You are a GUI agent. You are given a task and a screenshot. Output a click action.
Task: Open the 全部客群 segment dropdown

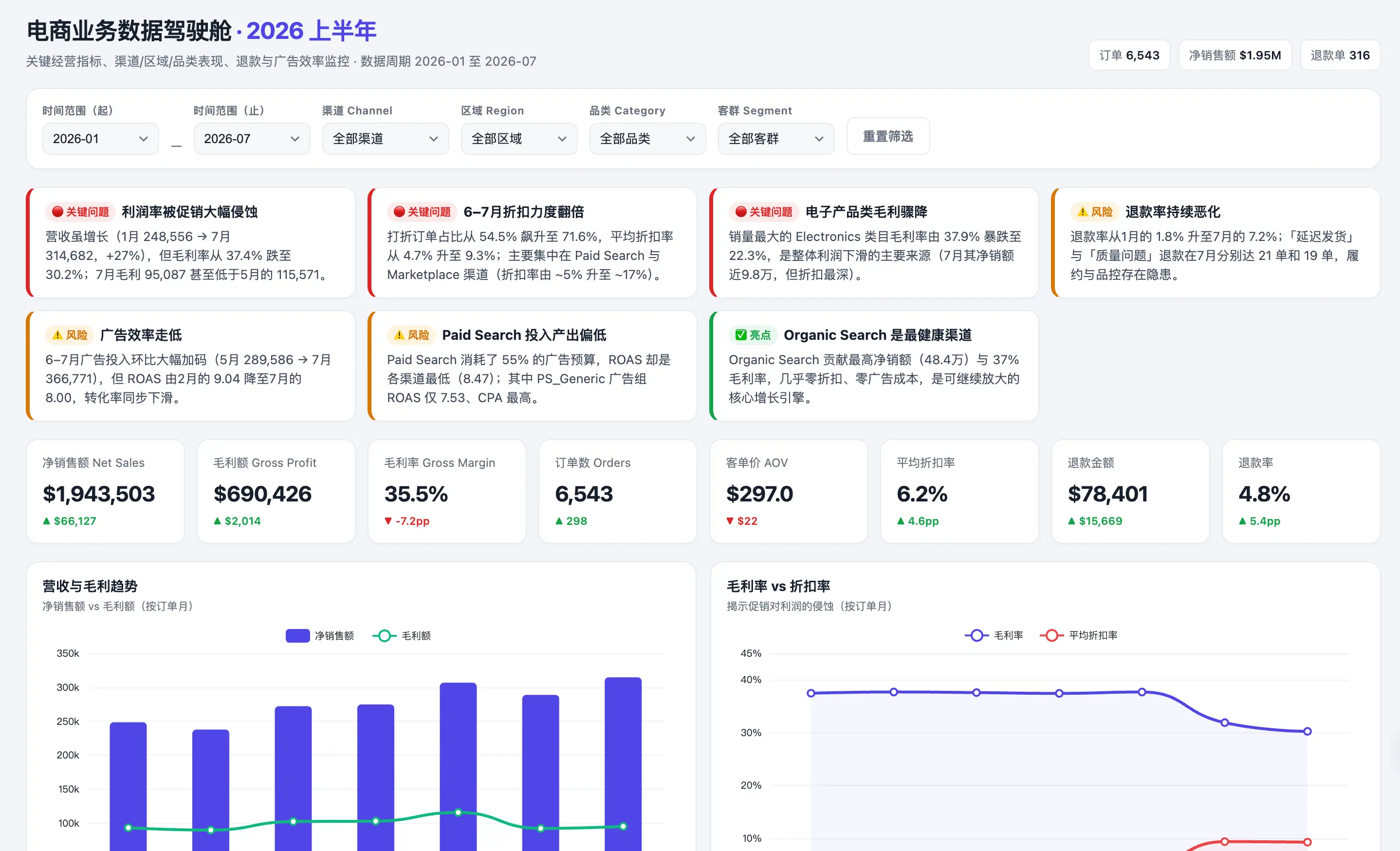[776, 139]
